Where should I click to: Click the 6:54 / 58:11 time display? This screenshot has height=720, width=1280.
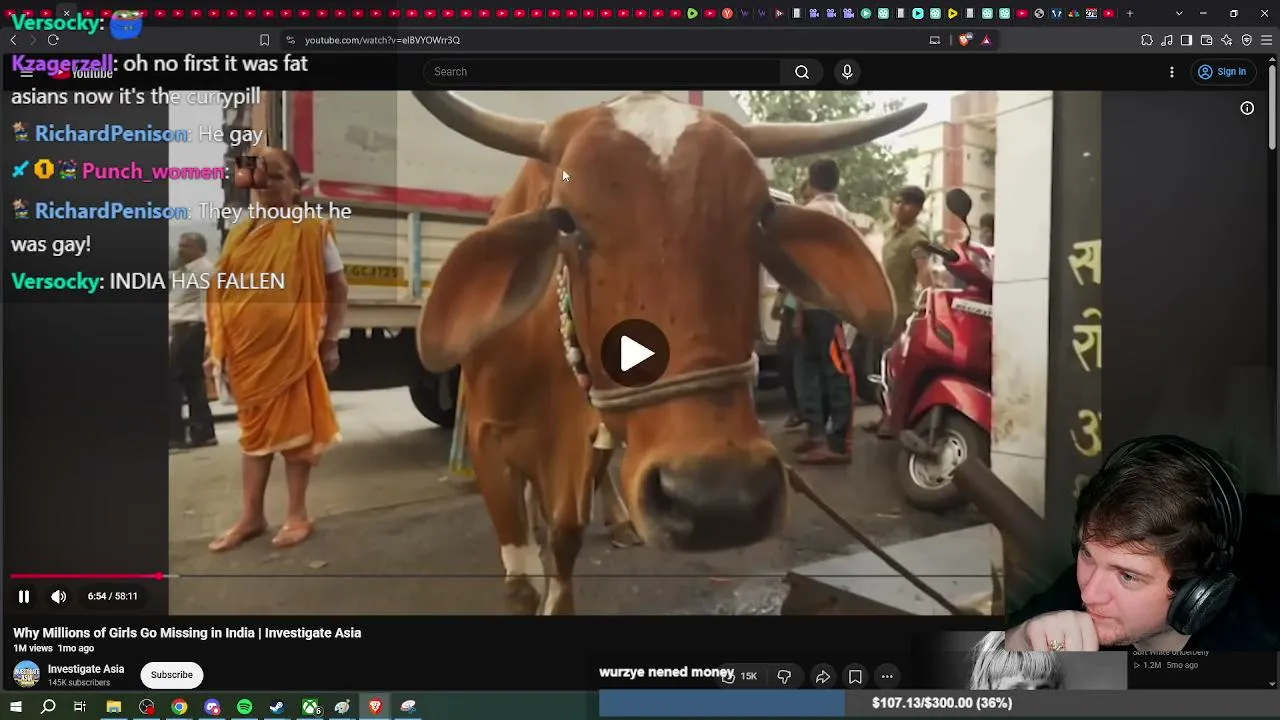112,597
